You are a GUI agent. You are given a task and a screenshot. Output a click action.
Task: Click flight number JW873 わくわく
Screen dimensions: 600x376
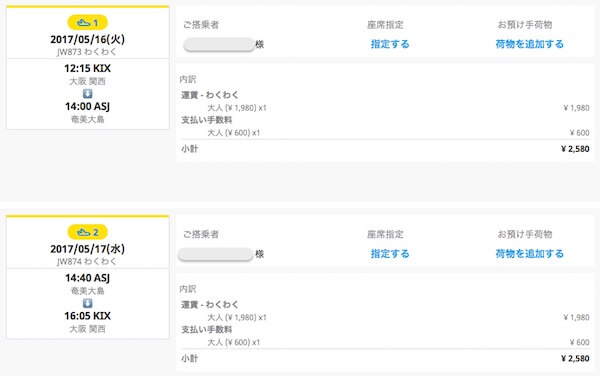pyautogui.click(x=87, y=52)
